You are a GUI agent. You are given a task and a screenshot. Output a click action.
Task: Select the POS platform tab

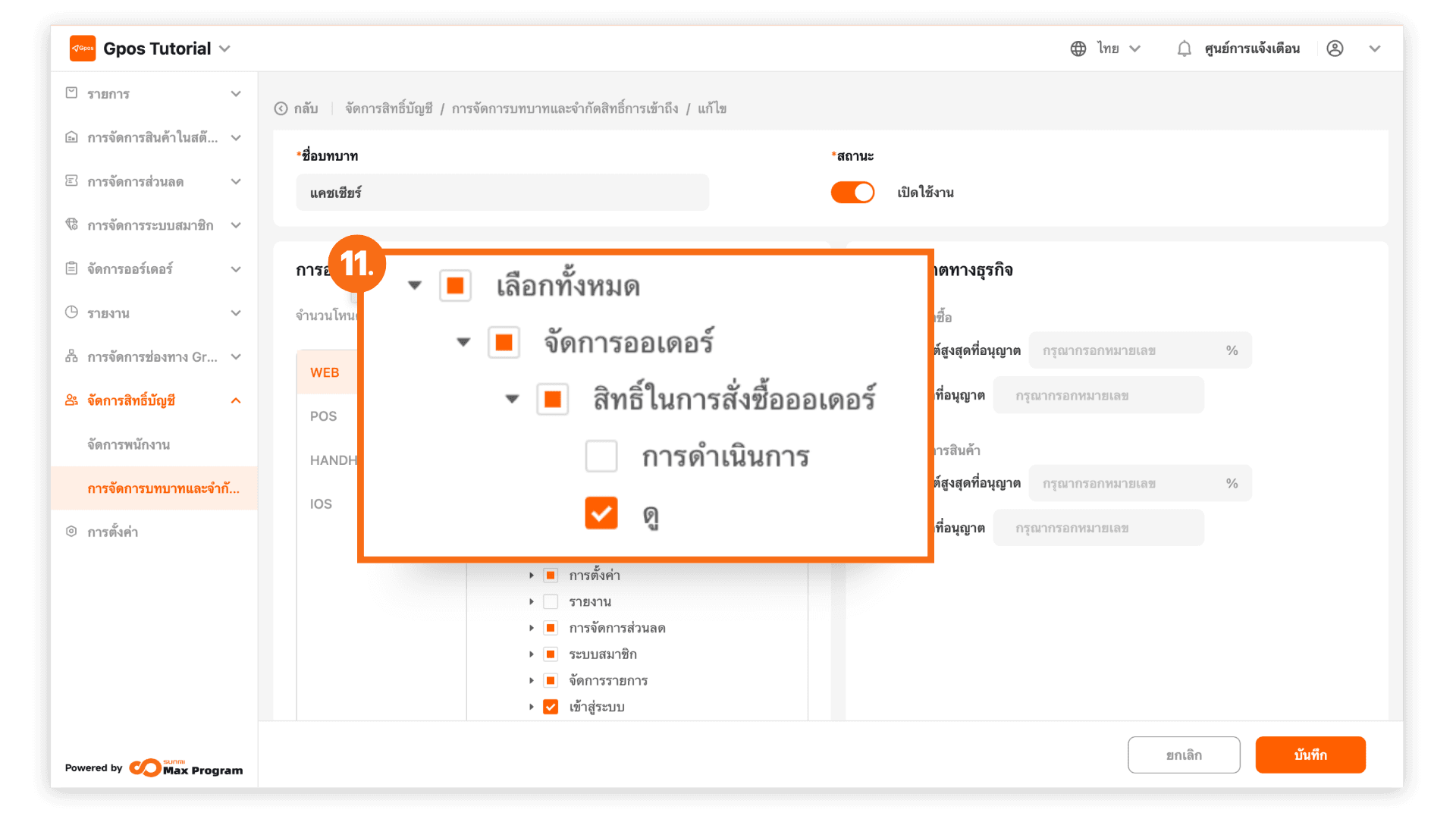[x=324, y=416]
